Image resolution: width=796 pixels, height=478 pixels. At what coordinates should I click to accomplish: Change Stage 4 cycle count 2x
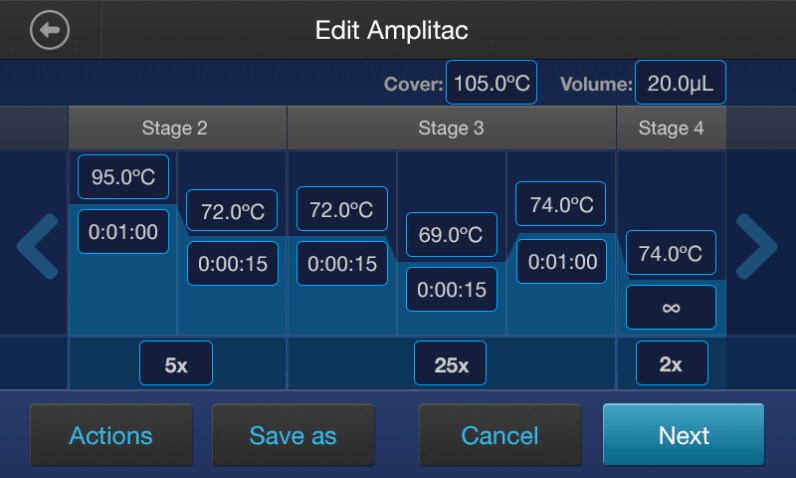[x=671, y=364]
